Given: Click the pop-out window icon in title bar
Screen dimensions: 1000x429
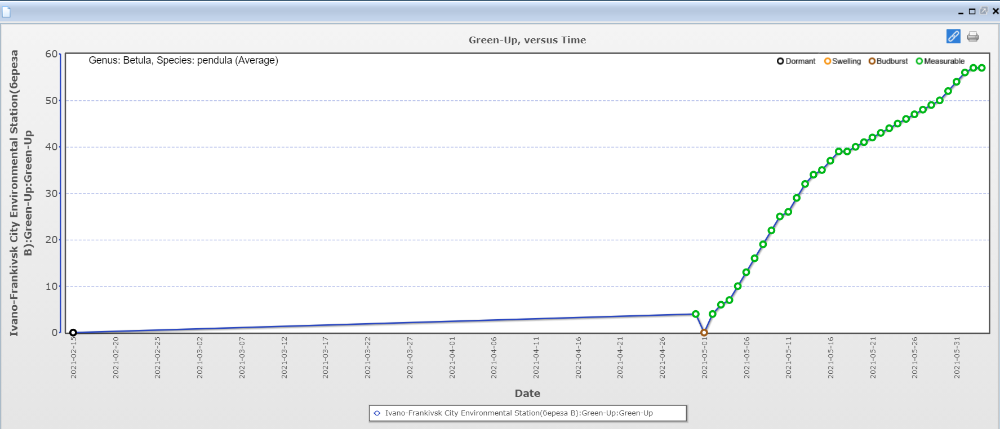Looking at the screenshot, I should (983, 9).
